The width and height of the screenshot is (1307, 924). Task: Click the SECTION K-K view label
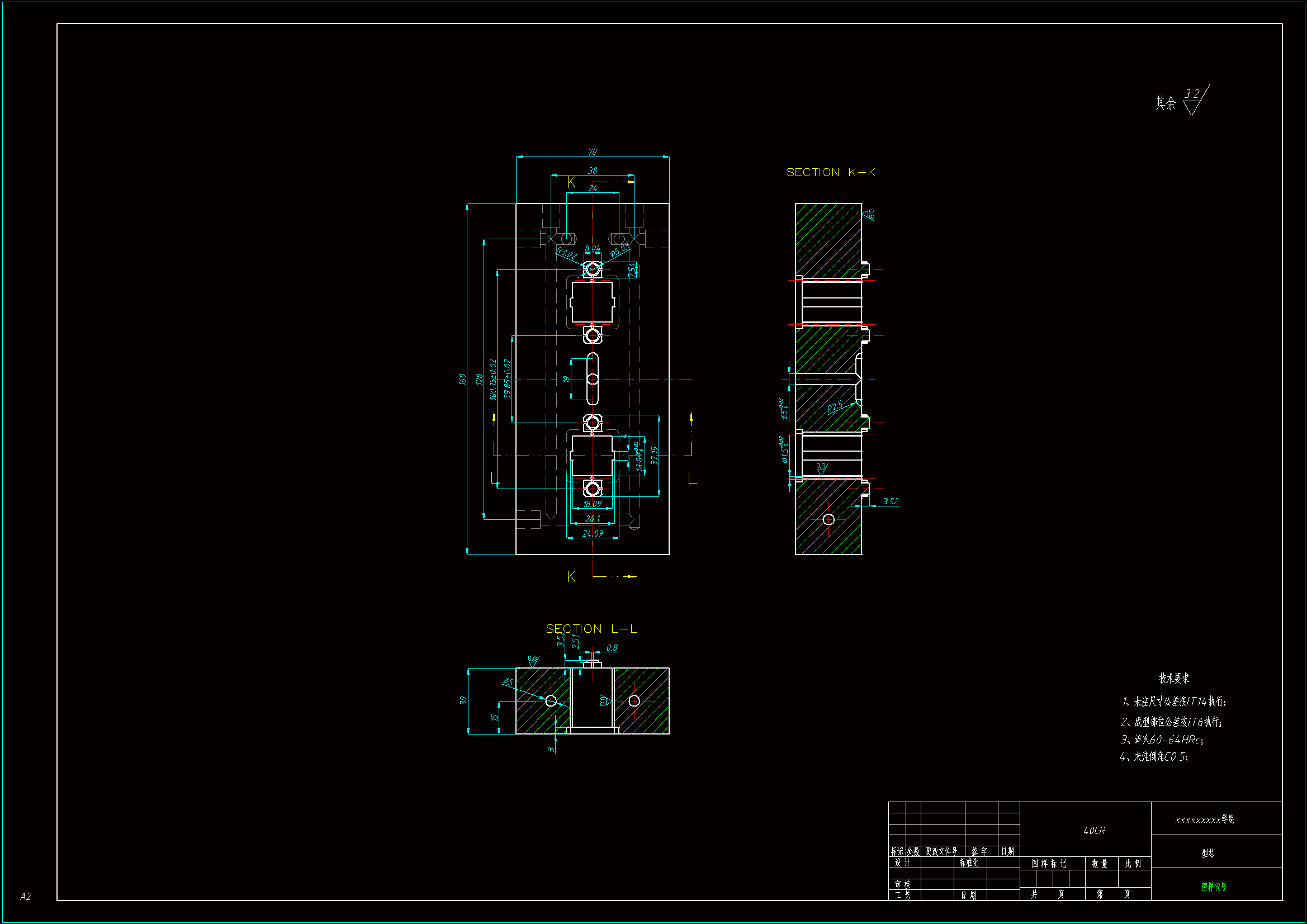pyautogui.click(x=830, y=173)
